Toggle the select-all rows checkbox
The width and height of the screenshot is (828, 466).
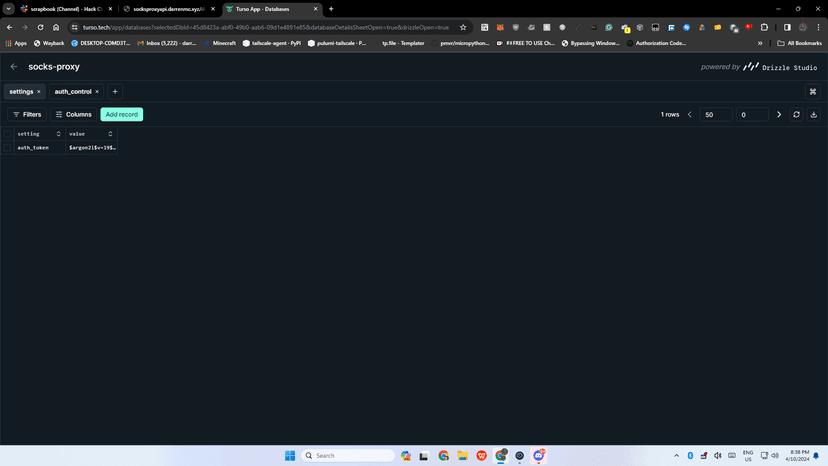[x=7, y=134]
